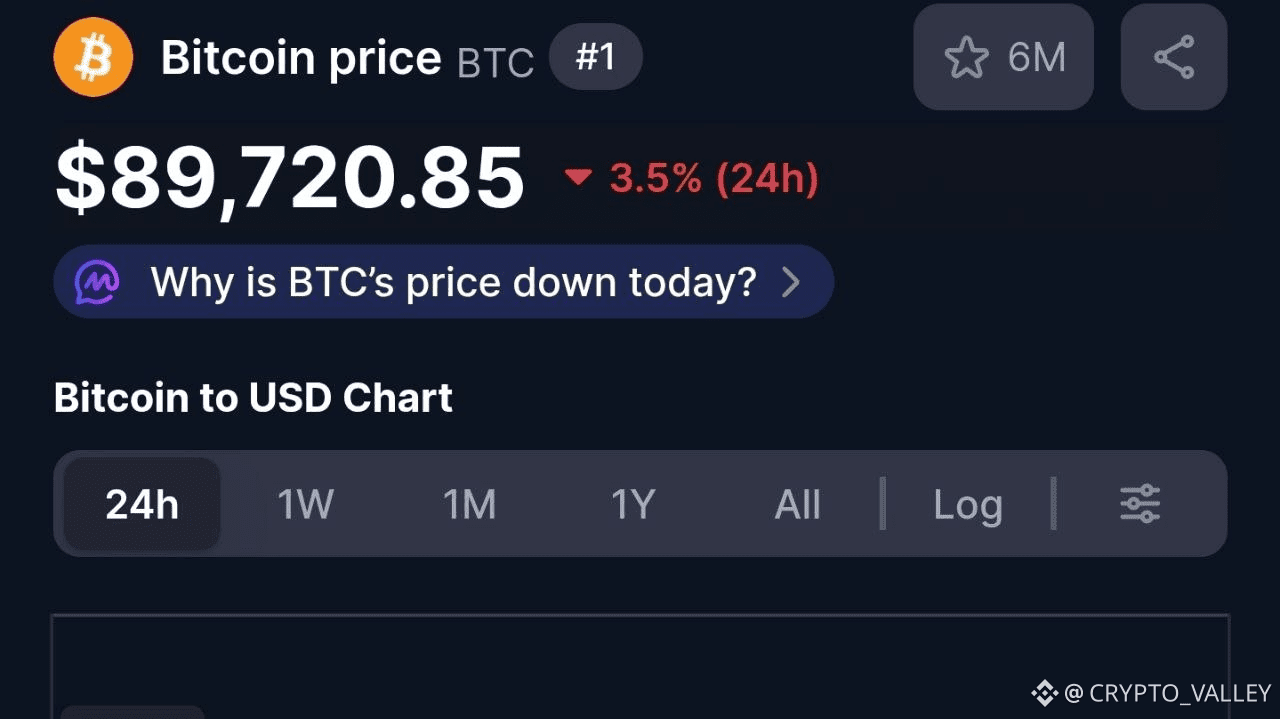1280x719 pixels.
Task: Add Bitcoin to watchlist via star icon
Action: [966, 58]
